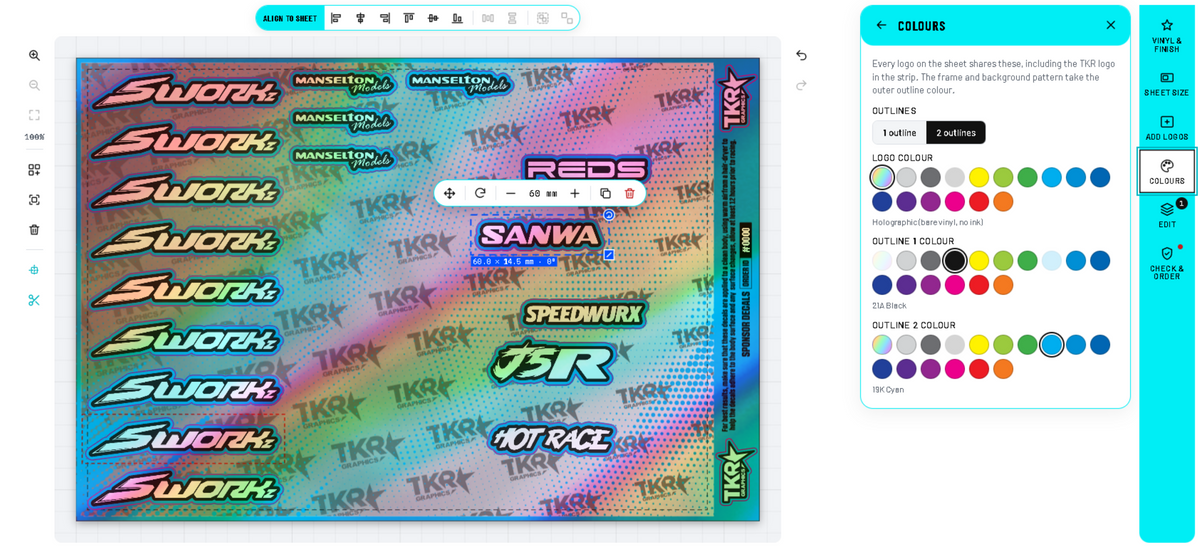Undo the last action

tap(801, 55)
